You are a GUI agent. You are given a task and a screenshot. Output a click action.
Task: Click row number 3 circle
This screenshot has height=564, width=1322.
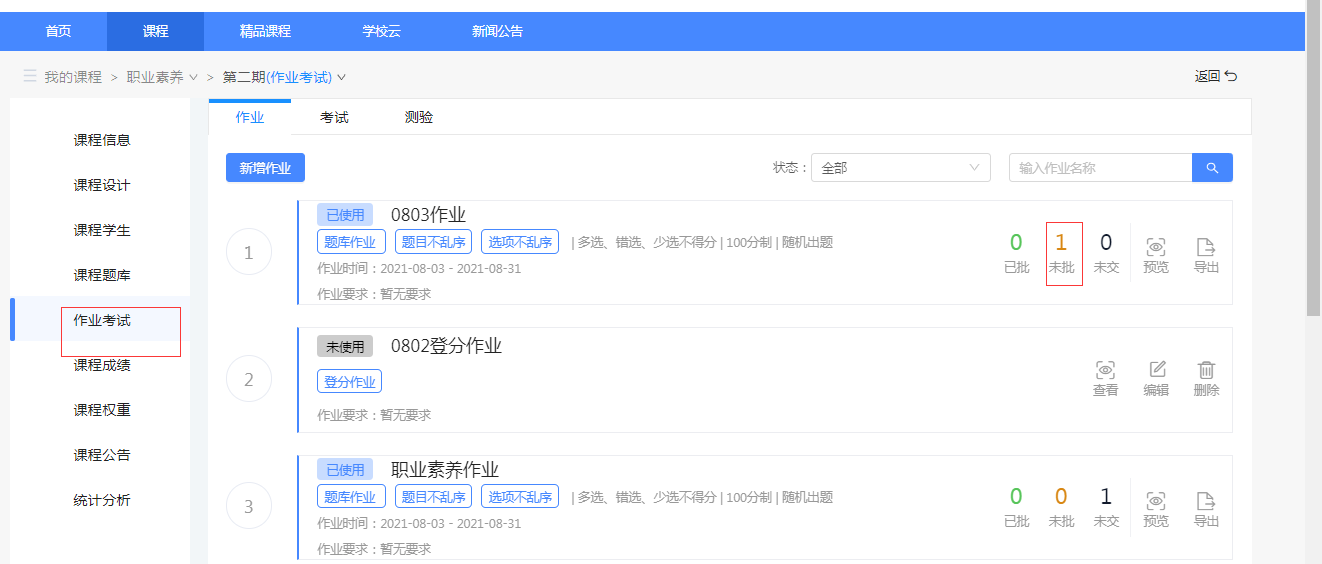249,507
